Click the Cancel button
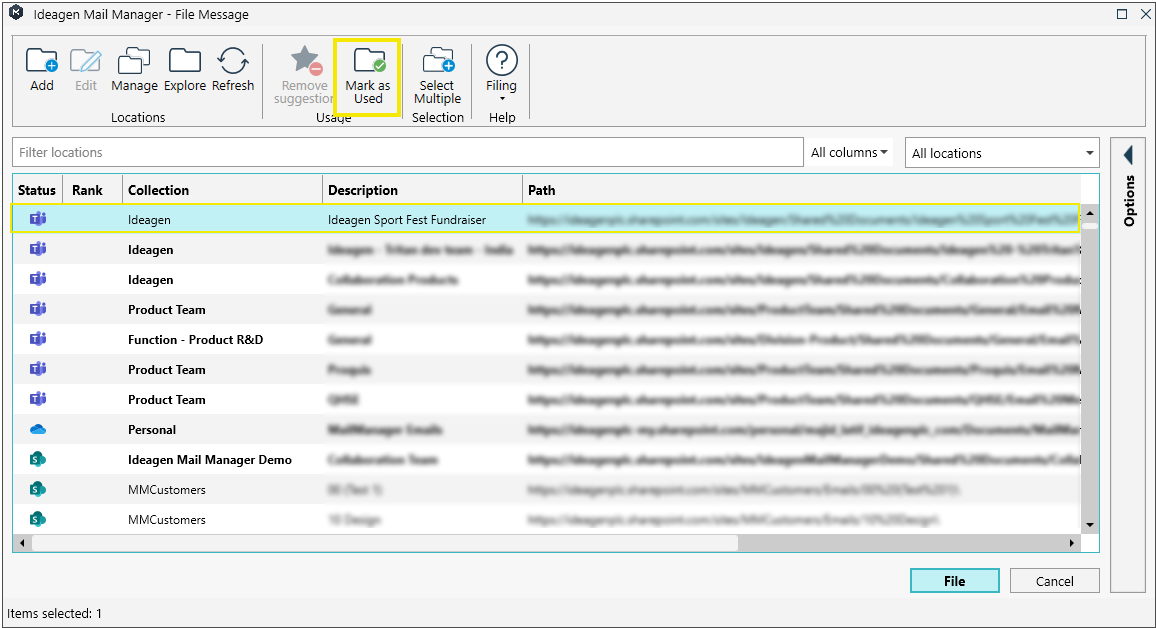 1054,581
